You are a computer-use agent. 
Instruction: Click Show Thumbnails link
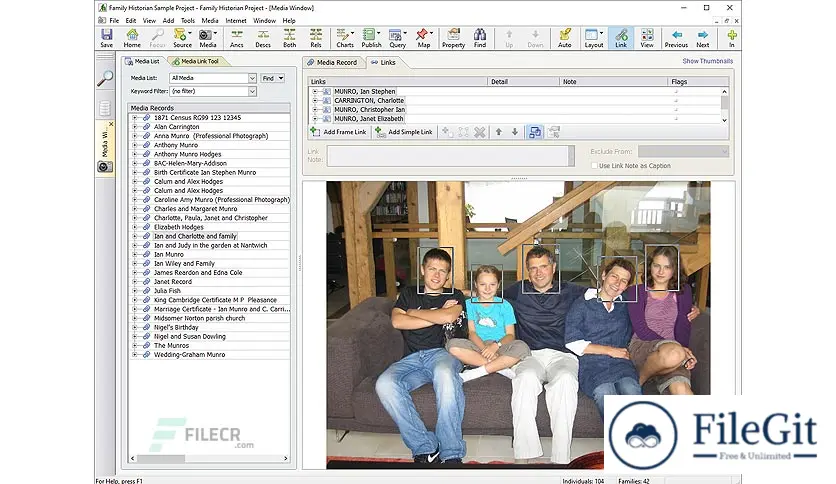[708, 61]
